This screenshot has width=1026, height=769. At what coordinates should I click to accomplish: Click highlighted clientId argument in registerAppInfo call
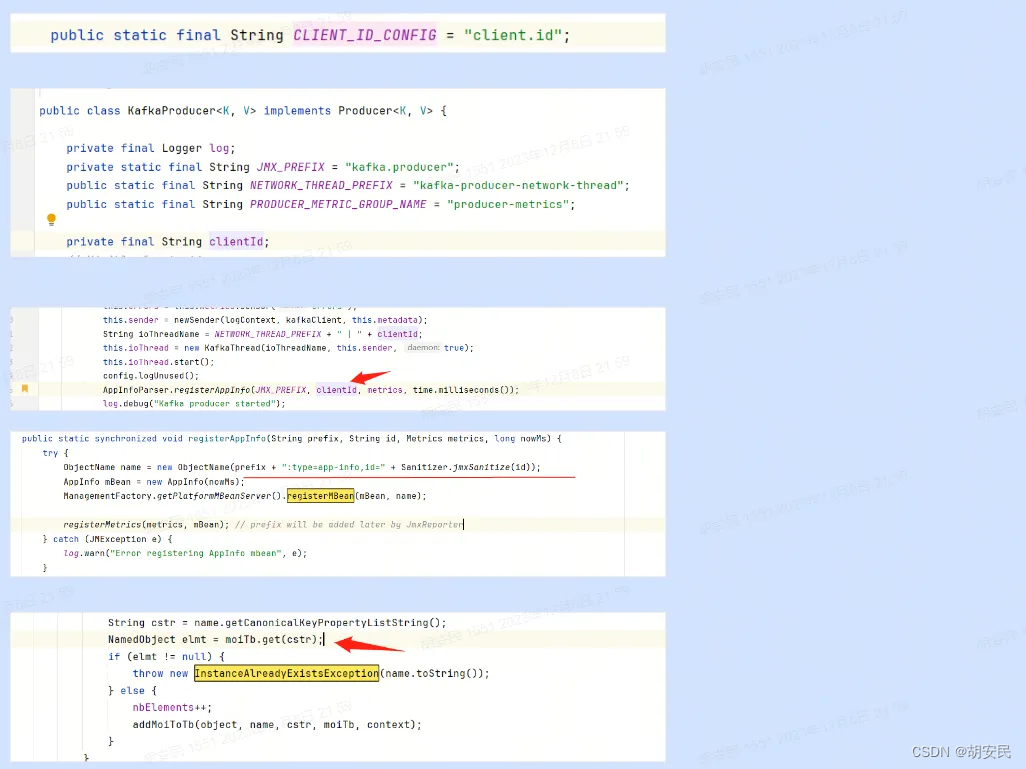pyautogui.click(x=336, y=390)
